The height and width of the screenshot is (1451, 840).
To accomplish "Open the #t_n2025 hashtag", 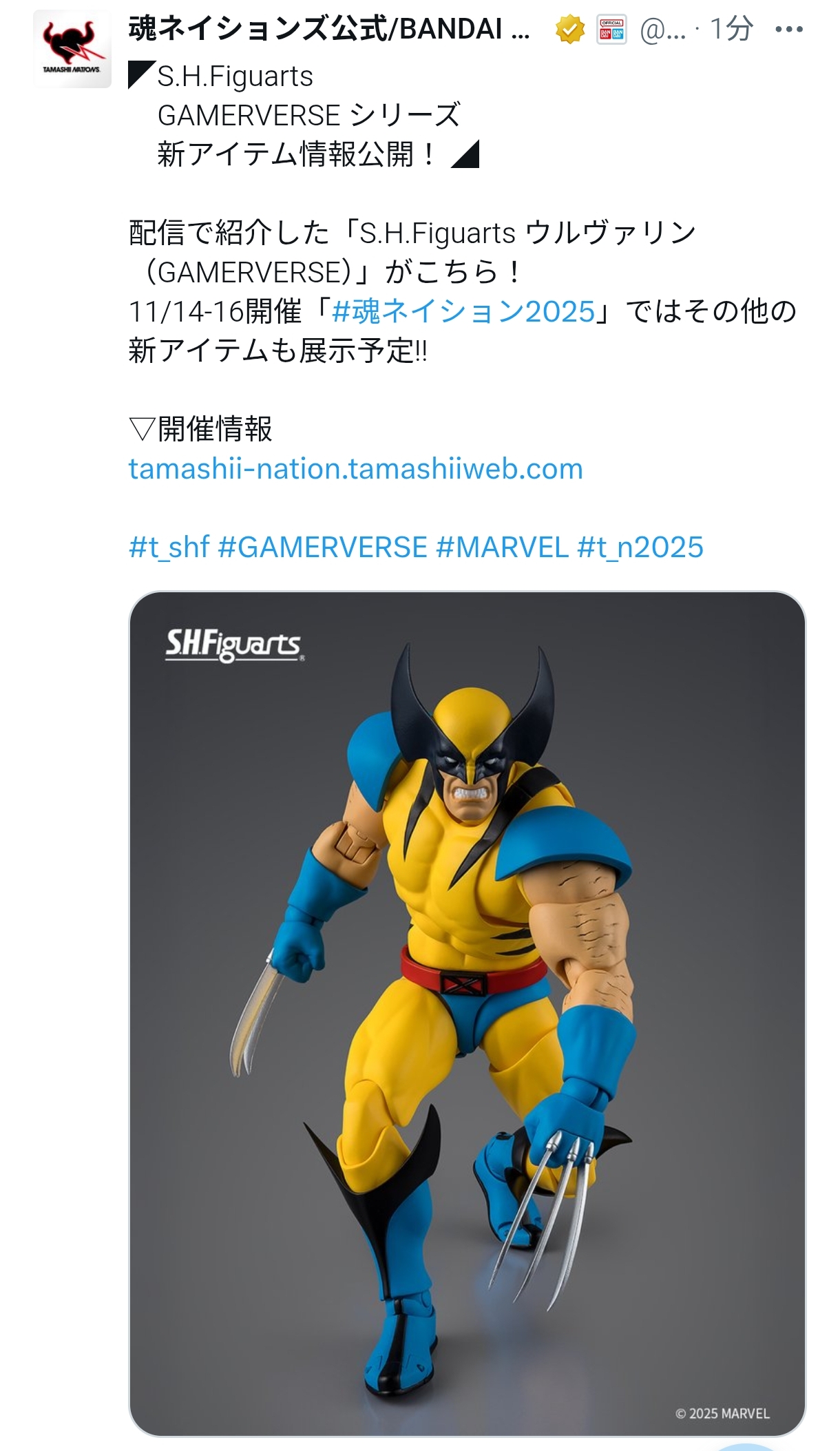I will pos(640,548).
